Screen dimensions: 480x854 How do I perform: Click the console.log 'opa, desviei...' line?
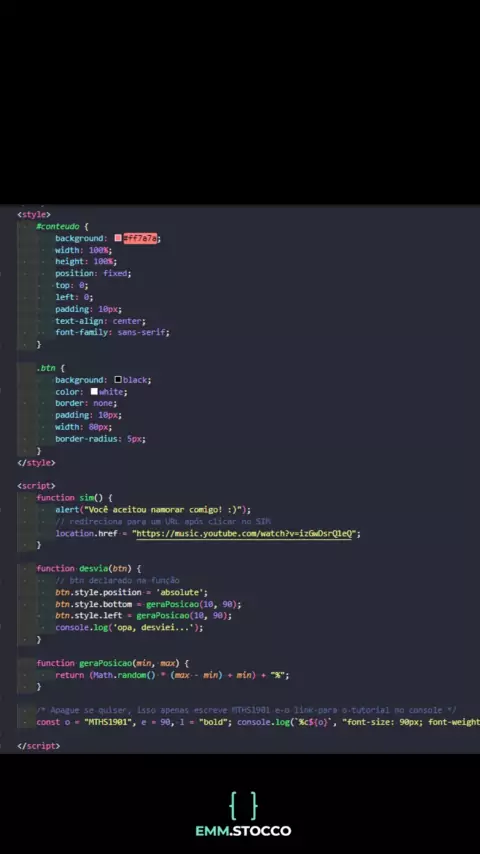(x=129, y=628)
